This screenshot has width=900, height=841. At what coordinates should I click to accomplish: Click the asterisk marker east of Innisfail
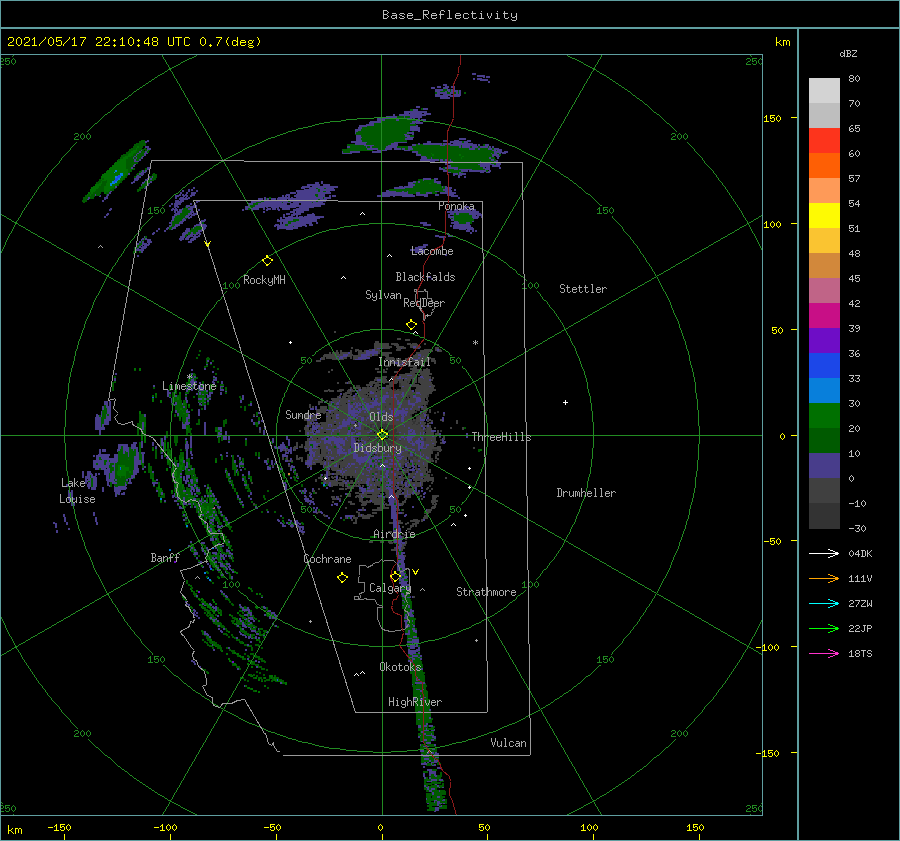(475, 343)
